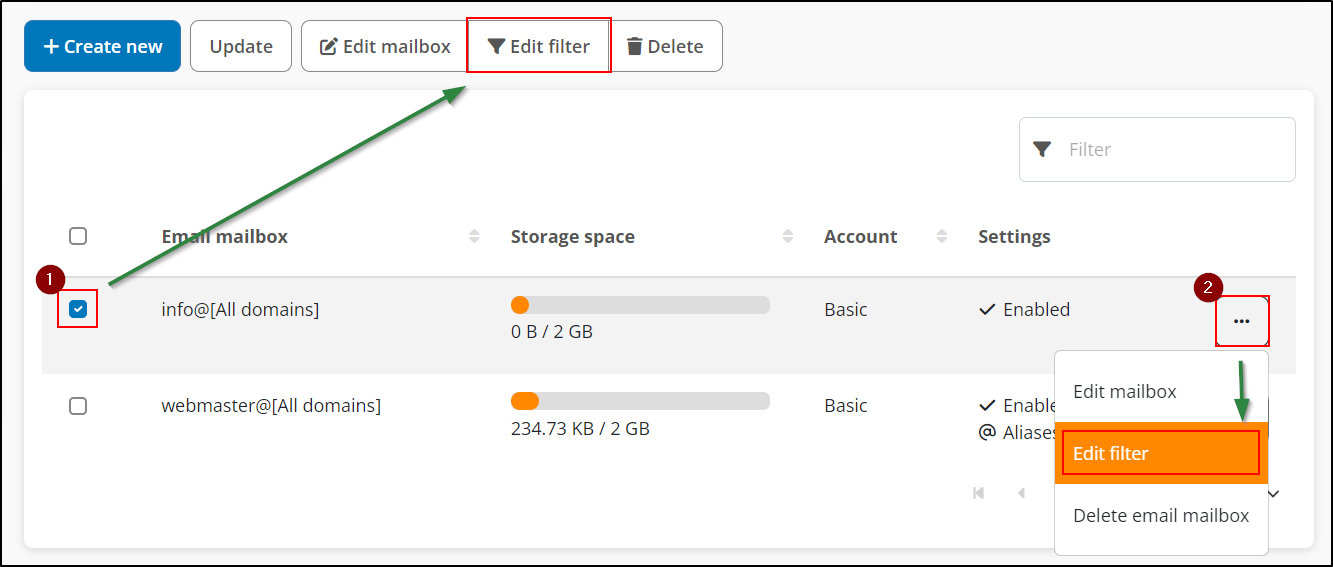
Task: Click the Delete trash button in toolbar
Action: pyautogui.click(x=665, y=46)
